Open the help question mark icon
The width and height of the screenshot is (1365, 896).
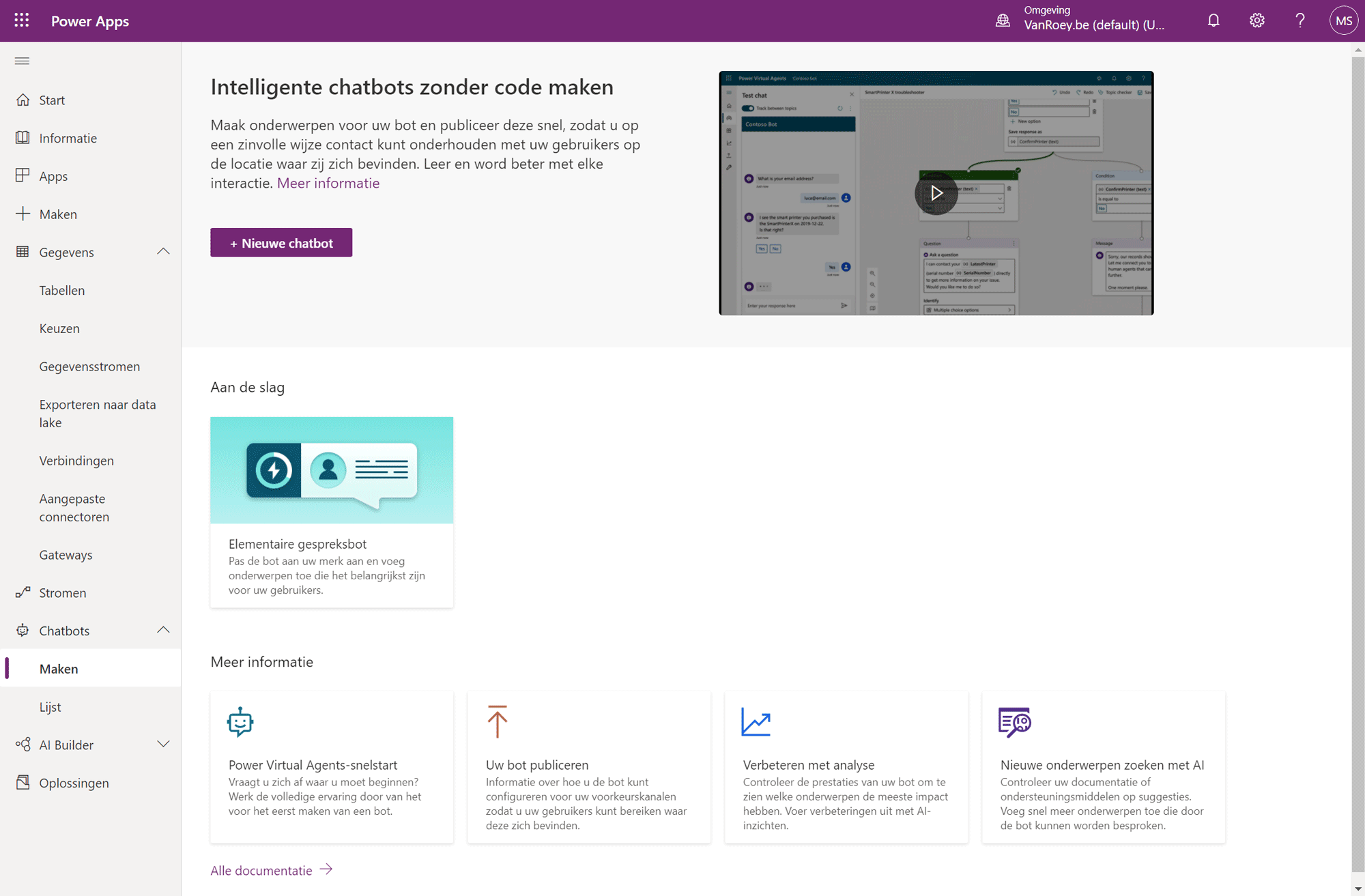(x=1300, y=20)
